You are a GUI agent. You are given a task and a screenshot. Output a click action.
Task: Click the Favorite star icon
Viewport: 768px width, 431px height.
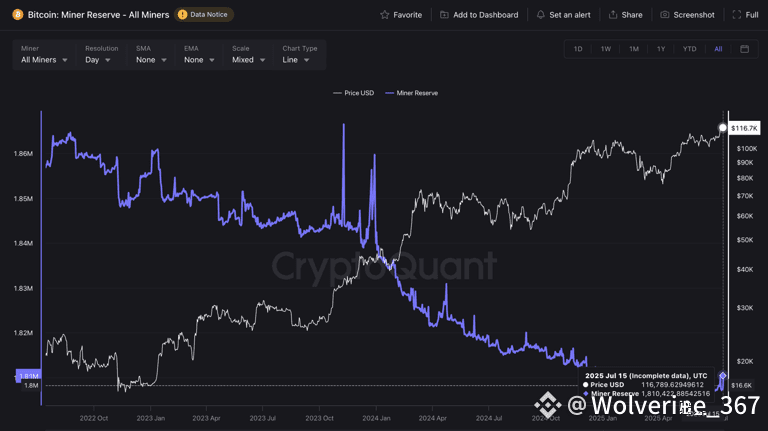coord(384,15)
